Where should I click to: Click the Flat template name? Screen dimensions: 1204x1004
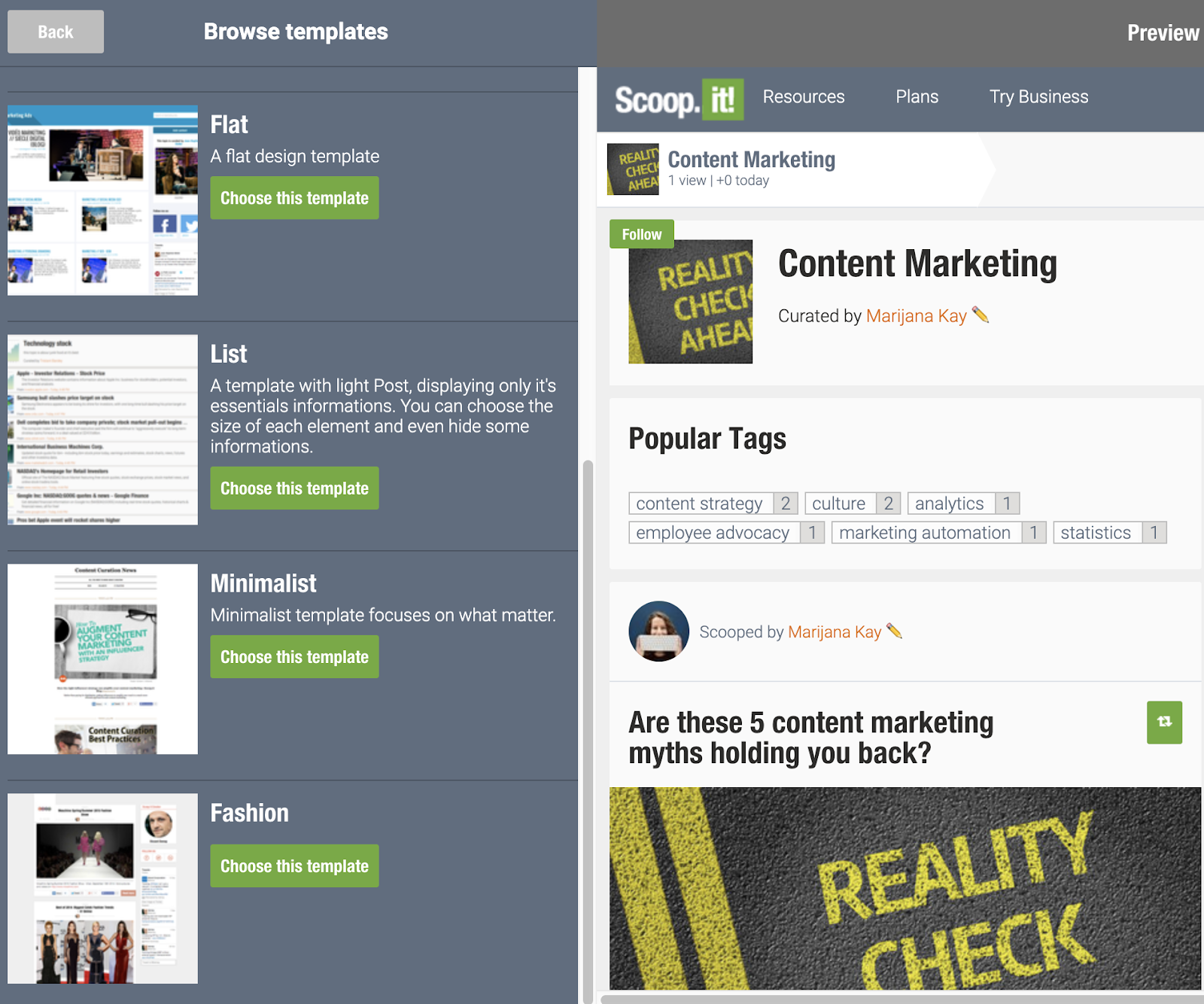(x=229, y=125)
